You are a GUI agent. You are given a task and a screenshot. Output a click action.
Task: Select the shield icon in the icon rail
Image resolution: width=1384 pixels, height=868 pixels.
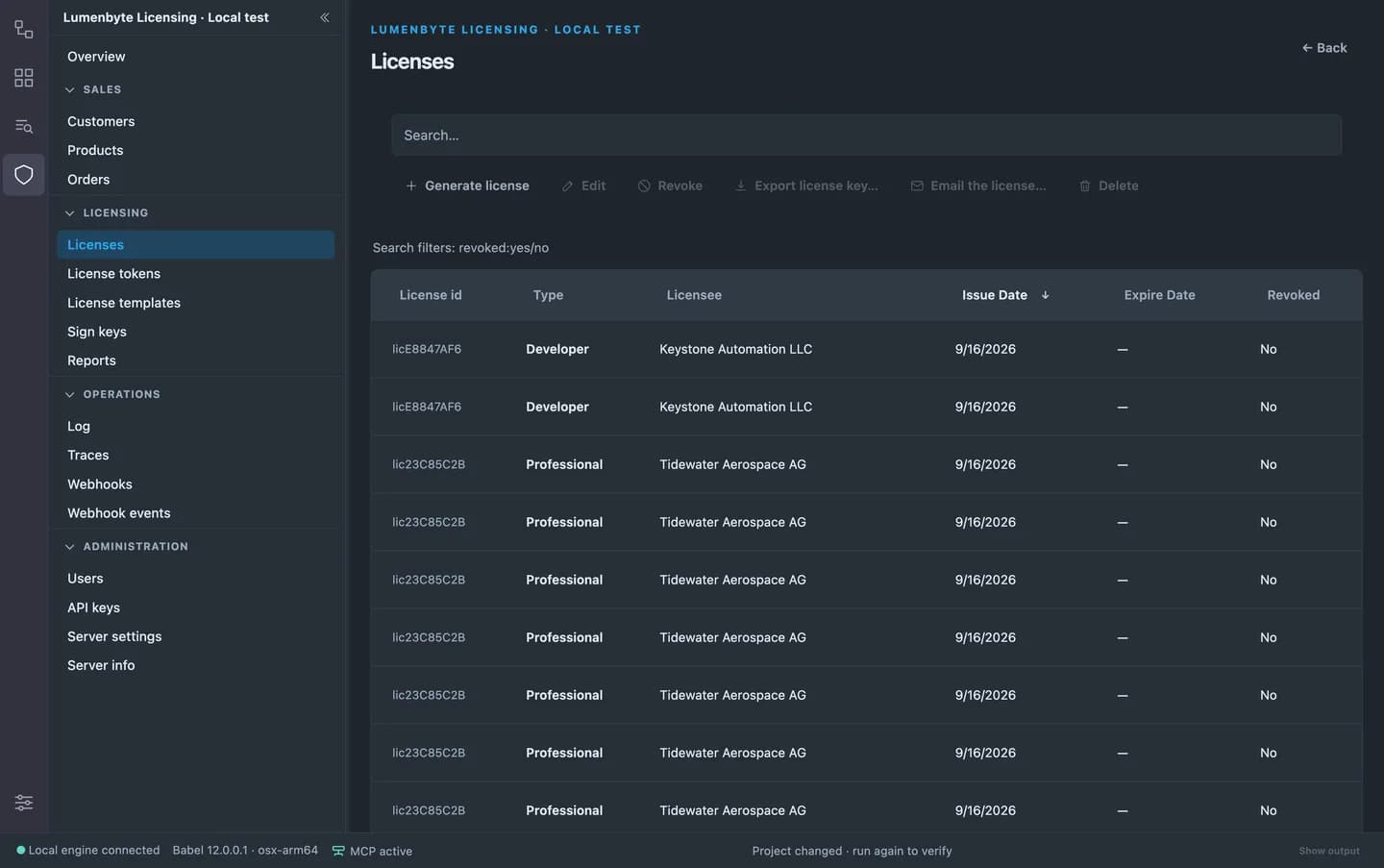tap(24, 175)
